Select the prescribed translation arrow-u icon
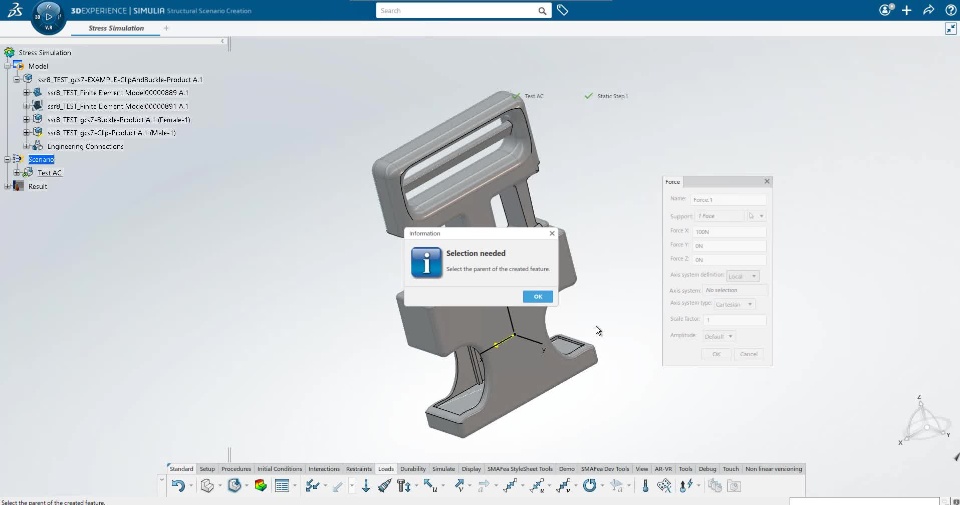Screen dimensions: 960x505 (431, 486)
